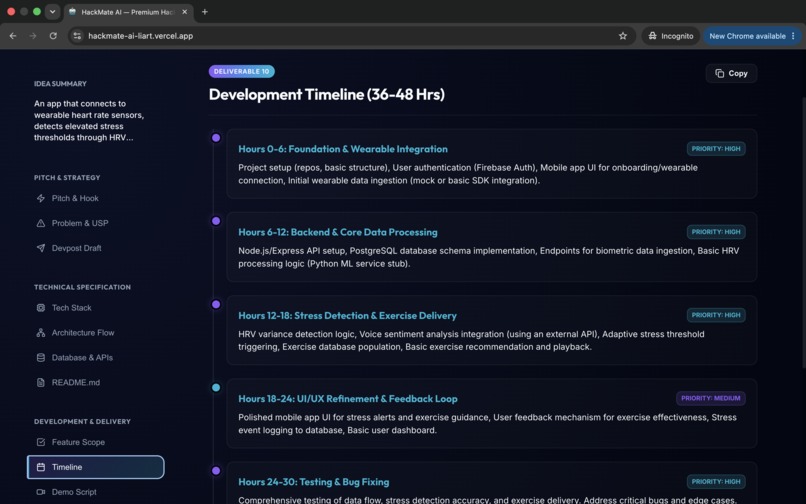Close the HackMate AI tab
The height and width of the screenshot is (504, 806).
(185, 12)
